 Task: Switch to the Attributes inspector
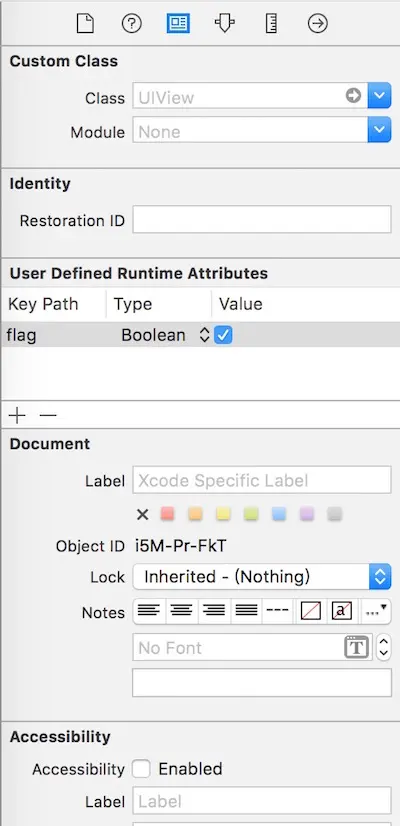(225, 24)
